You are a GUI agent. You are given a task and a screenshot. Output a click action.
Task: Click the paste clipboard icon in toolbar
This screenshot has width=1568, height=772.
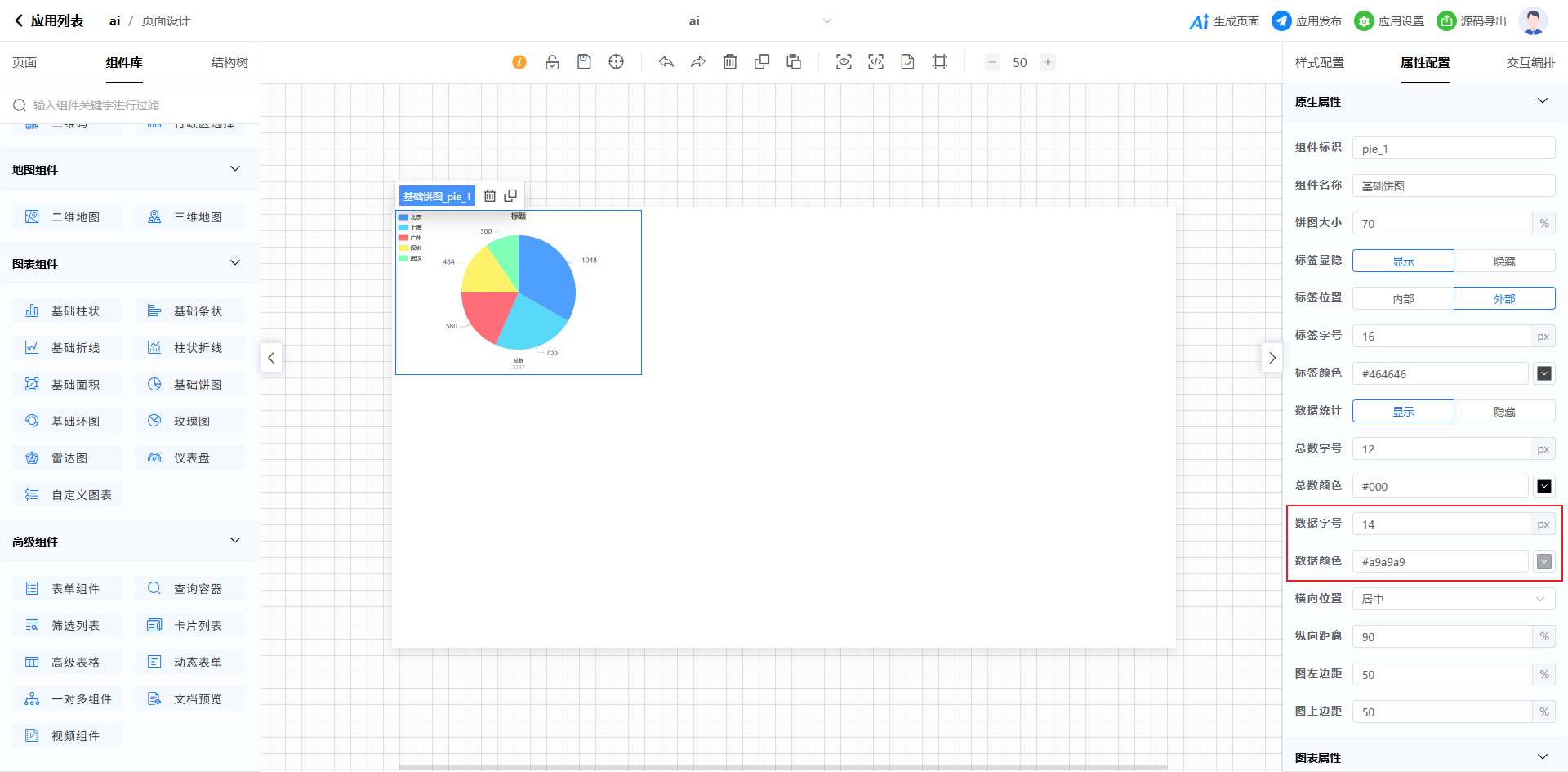coord(794,62)
